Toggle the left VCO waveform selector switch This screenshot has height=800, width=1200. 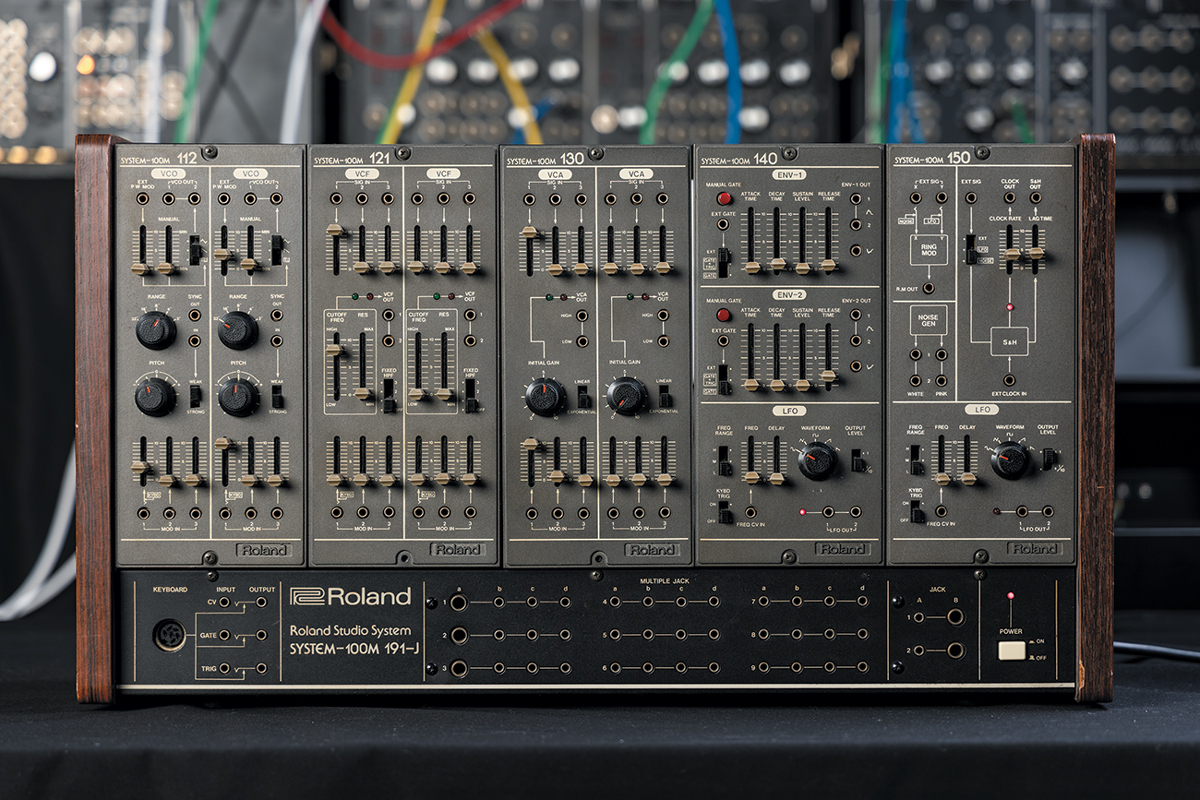click(196, 250)
